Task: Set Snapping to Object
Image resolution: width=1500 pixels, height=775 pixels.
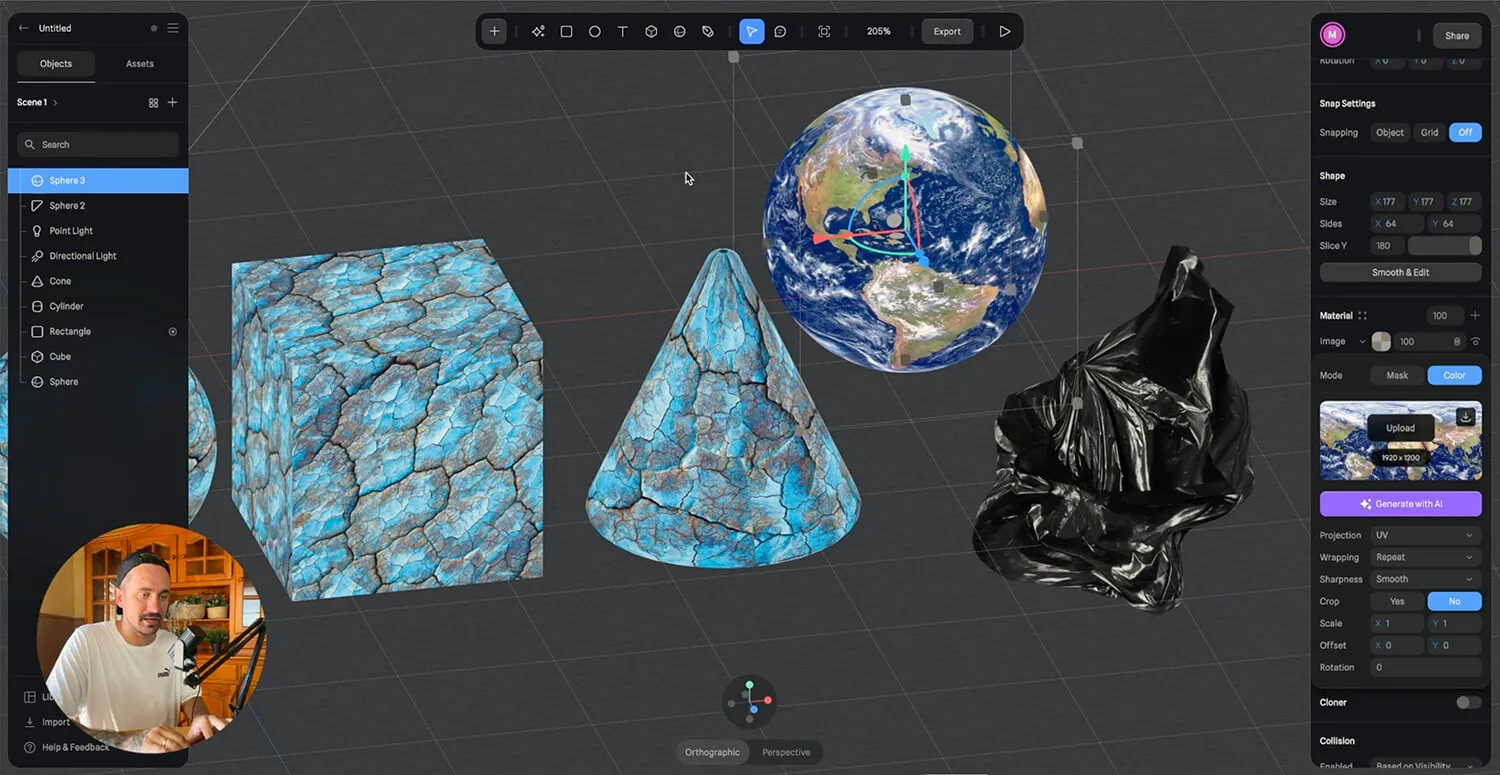Action: (1390, 132)
